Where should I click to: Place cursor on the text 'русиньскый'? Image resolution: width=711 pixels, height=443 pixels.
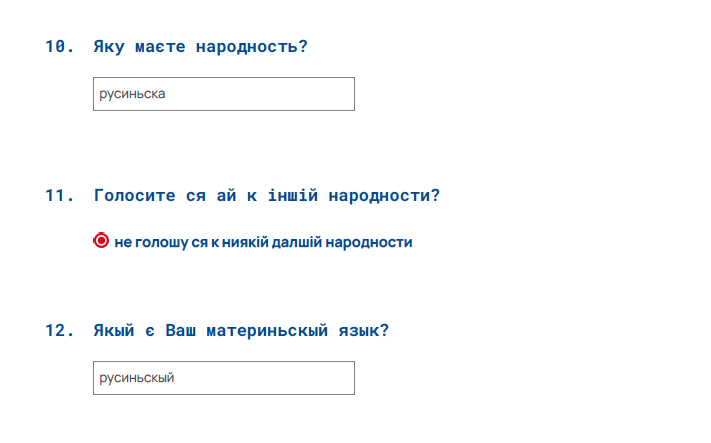(136, 378)
